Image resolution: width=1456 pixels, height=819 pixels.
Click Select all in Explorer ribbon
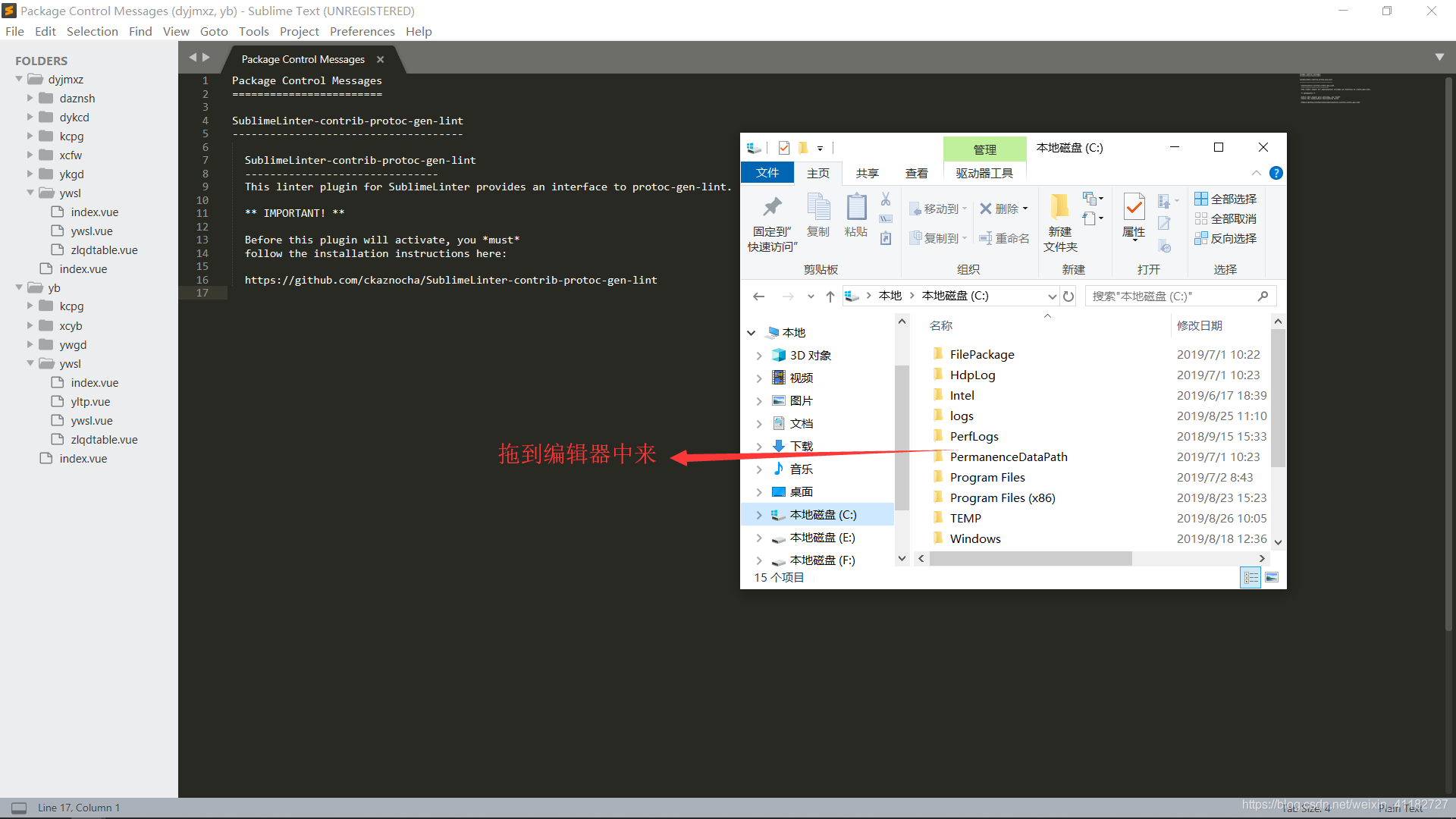(1225, 199)
